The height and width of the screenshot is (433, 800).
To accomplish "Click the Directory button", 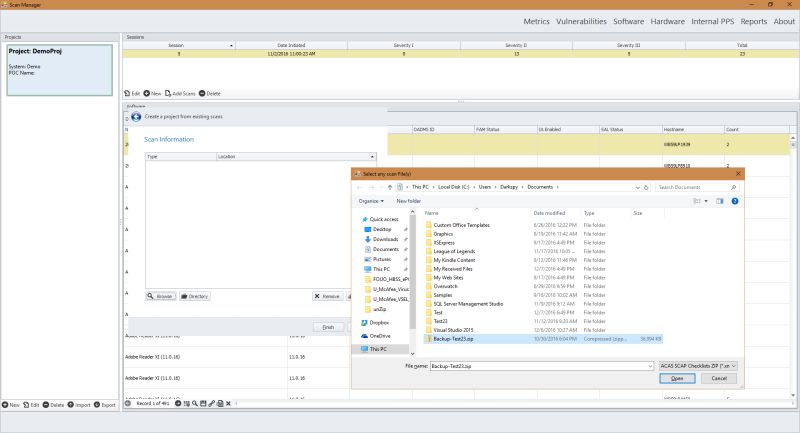I will pyautogui.click(x=195, y=296).
